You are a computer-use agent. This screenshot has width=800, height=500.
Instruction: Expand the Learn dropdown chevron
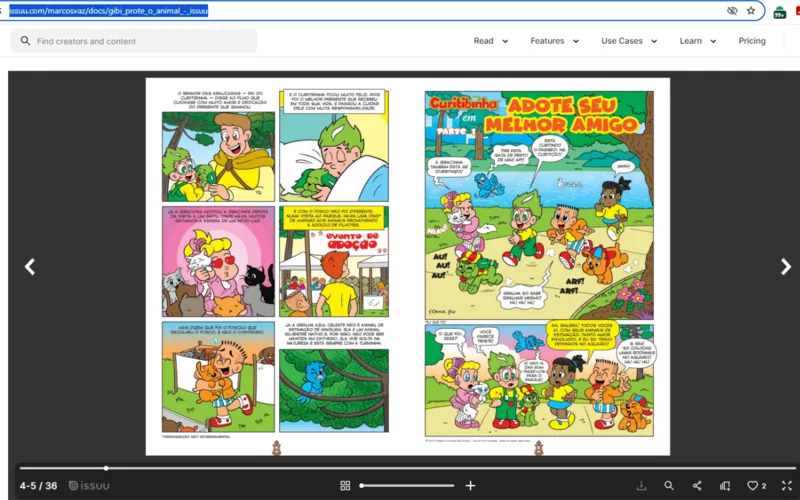click(x=713, y=41)
